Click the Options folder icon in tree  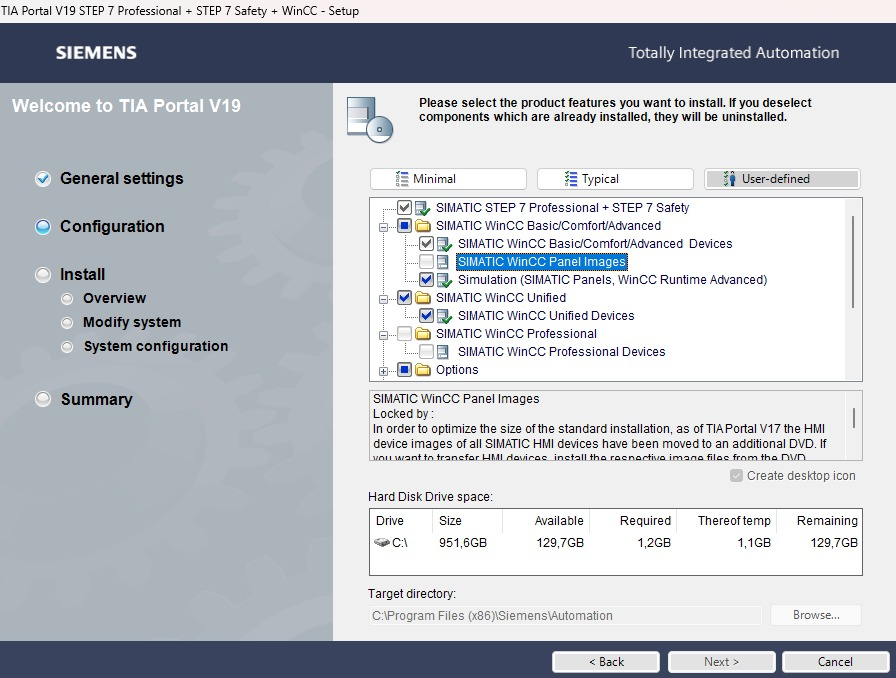[423, 370]
